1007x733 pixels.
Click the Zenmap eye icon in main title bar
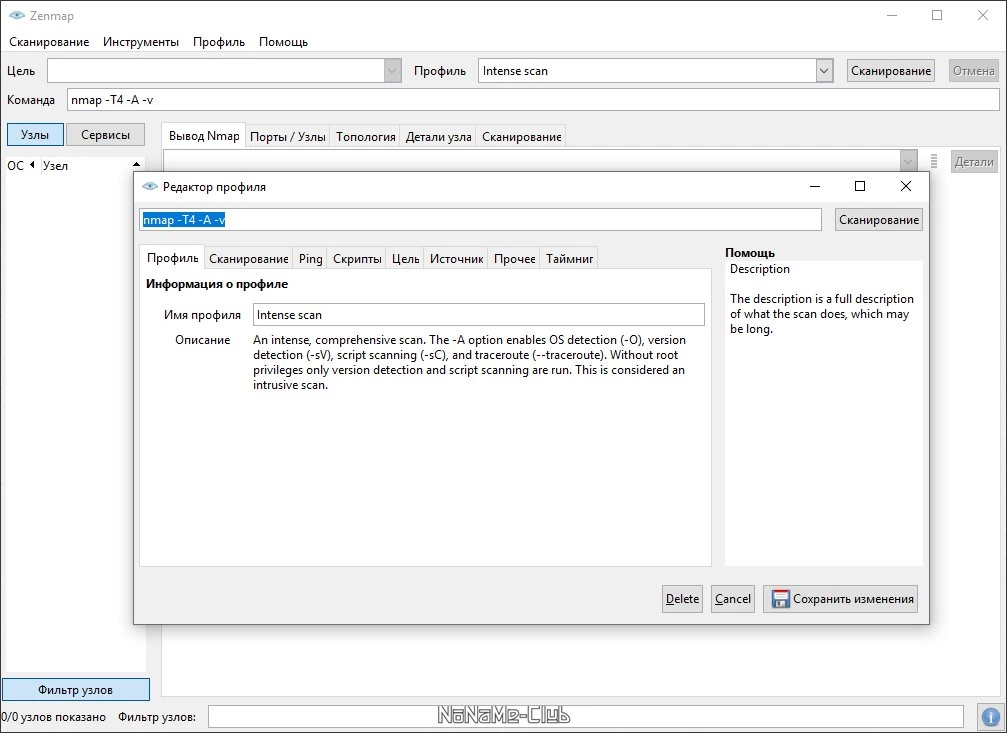coord(17,15)
